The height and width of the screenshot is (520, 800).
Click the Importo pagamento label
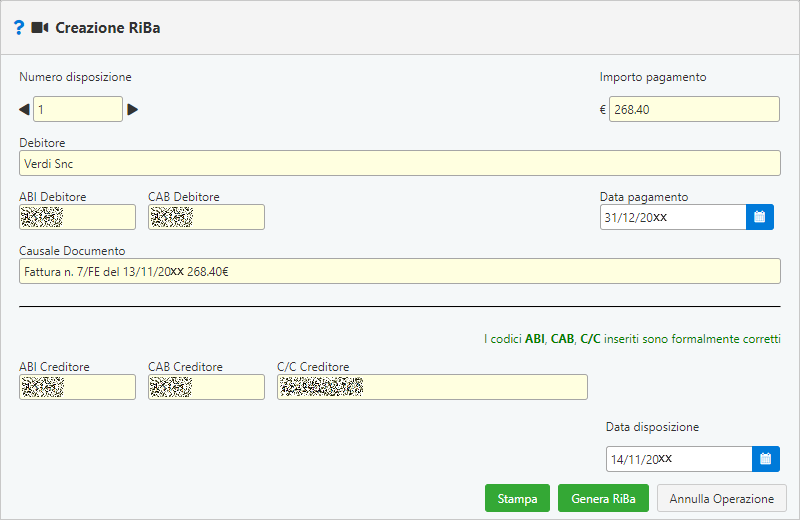pos(653,77)
